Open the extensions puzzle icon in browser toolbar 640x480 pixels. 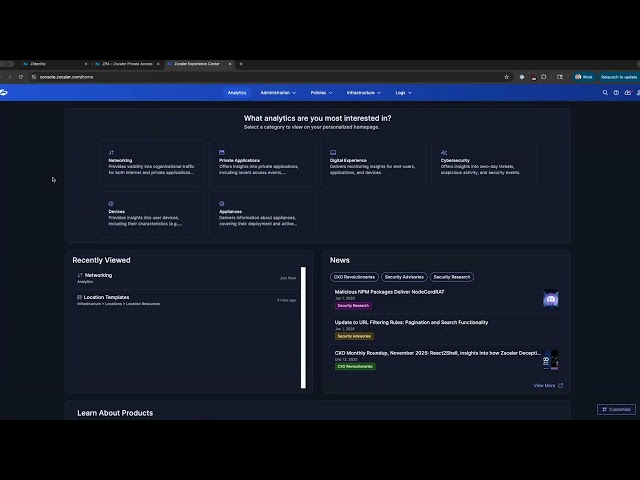coord(544,77)
